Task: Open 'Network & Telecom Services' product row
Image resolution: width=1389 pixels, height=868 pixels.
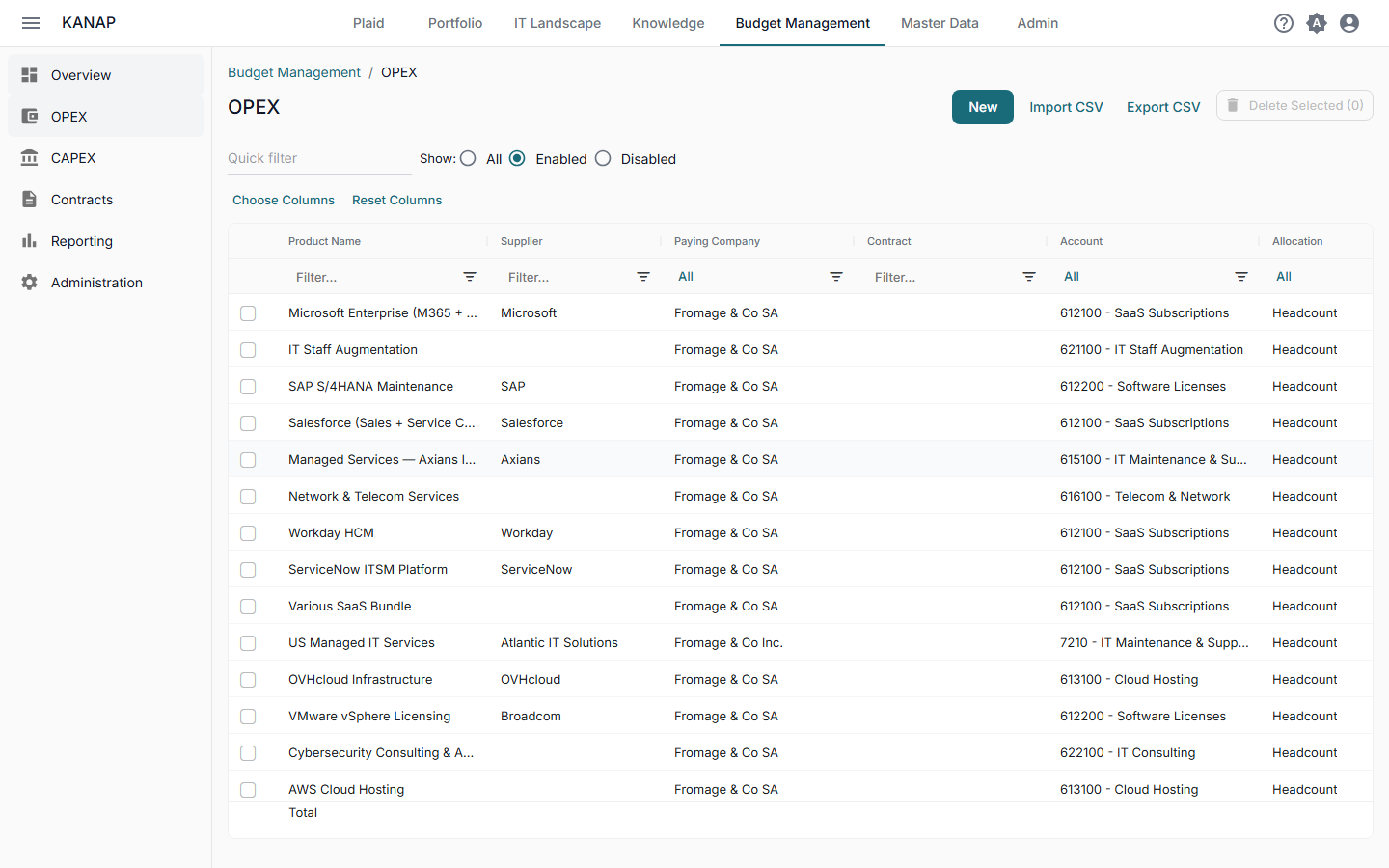Action: (x=373, y=497)
